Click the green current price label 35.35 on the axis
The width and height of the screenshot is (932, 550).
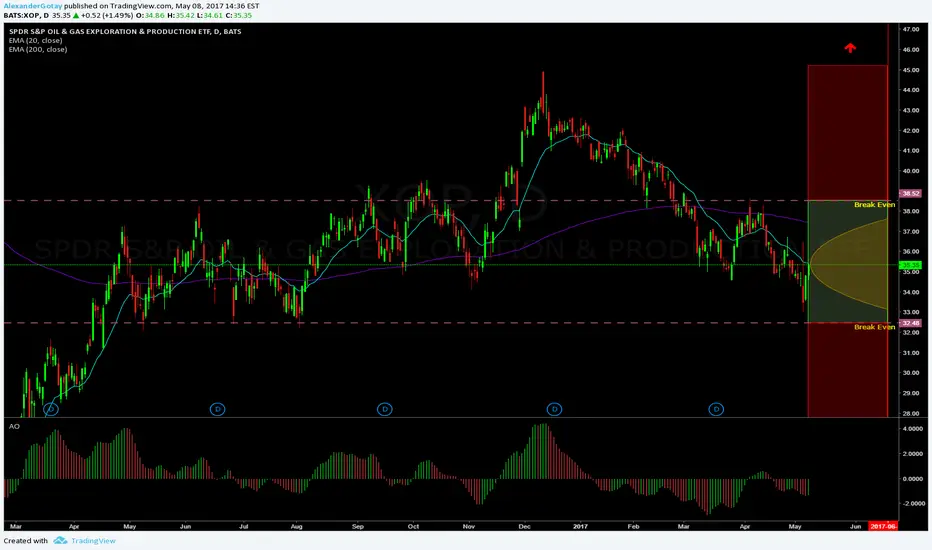tap(911, 265)
